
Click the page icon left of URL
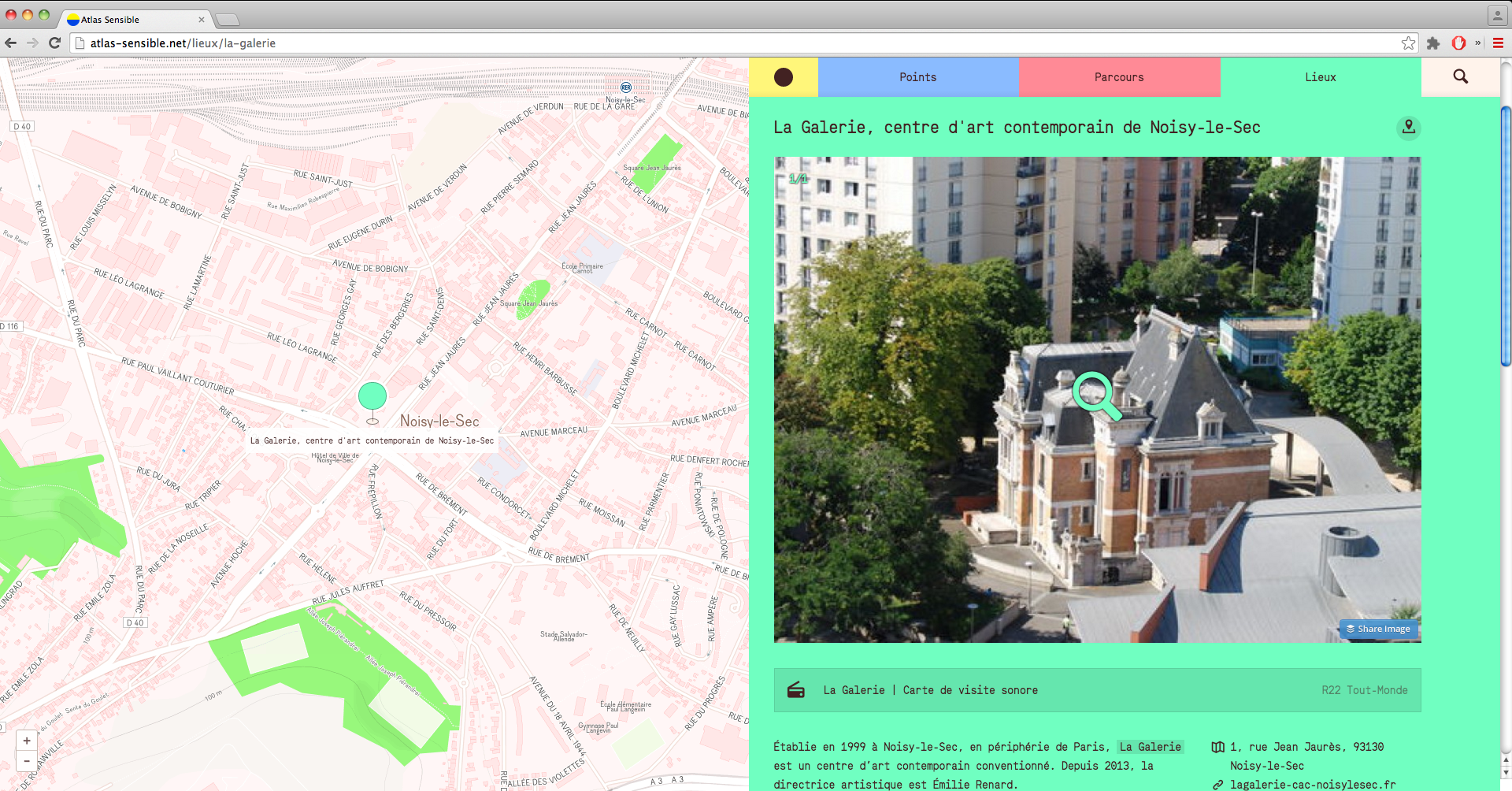(x=79, y=43)
